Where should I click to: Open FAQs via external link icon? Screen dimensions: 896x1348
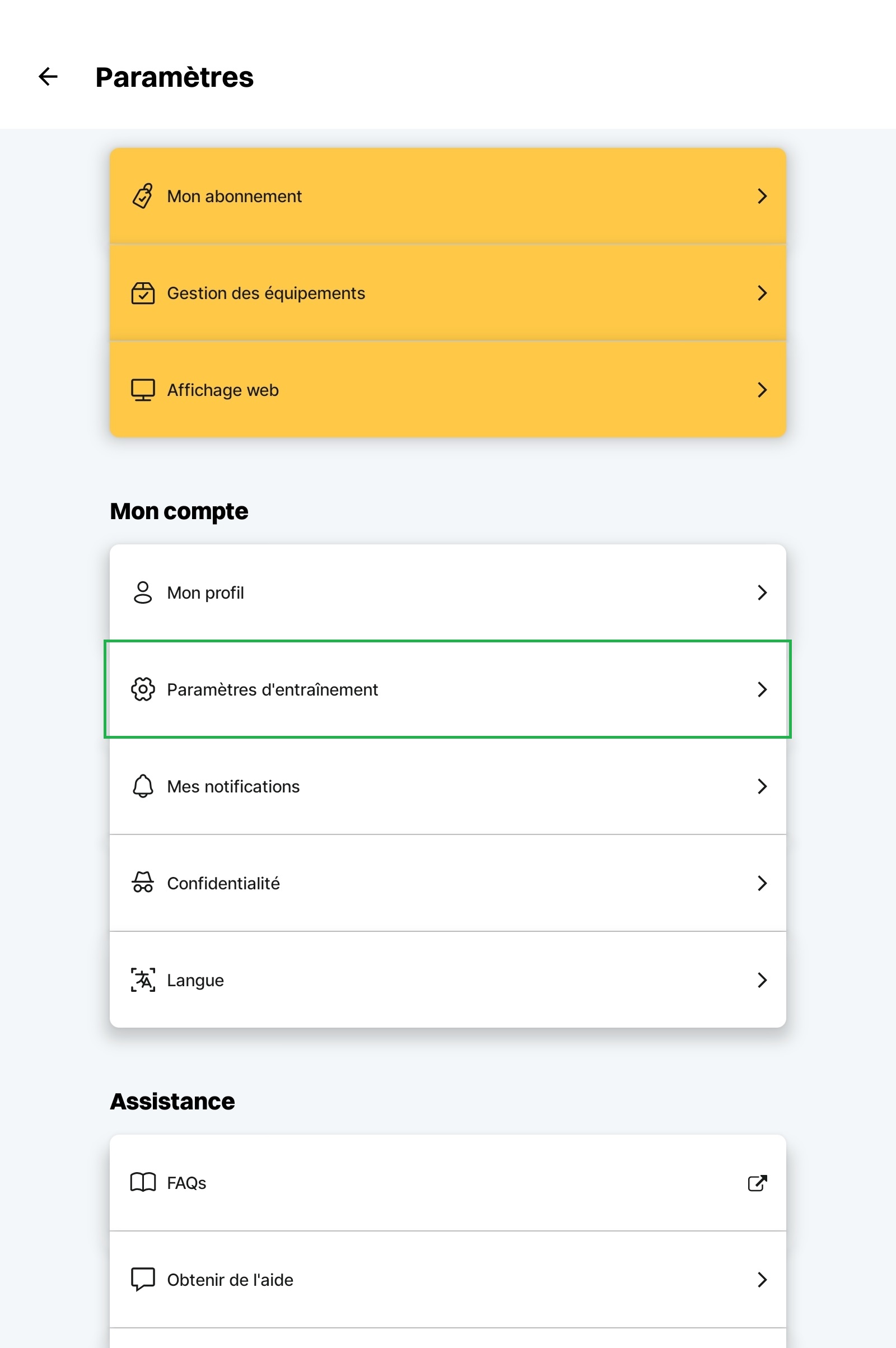click(758, 1182)
